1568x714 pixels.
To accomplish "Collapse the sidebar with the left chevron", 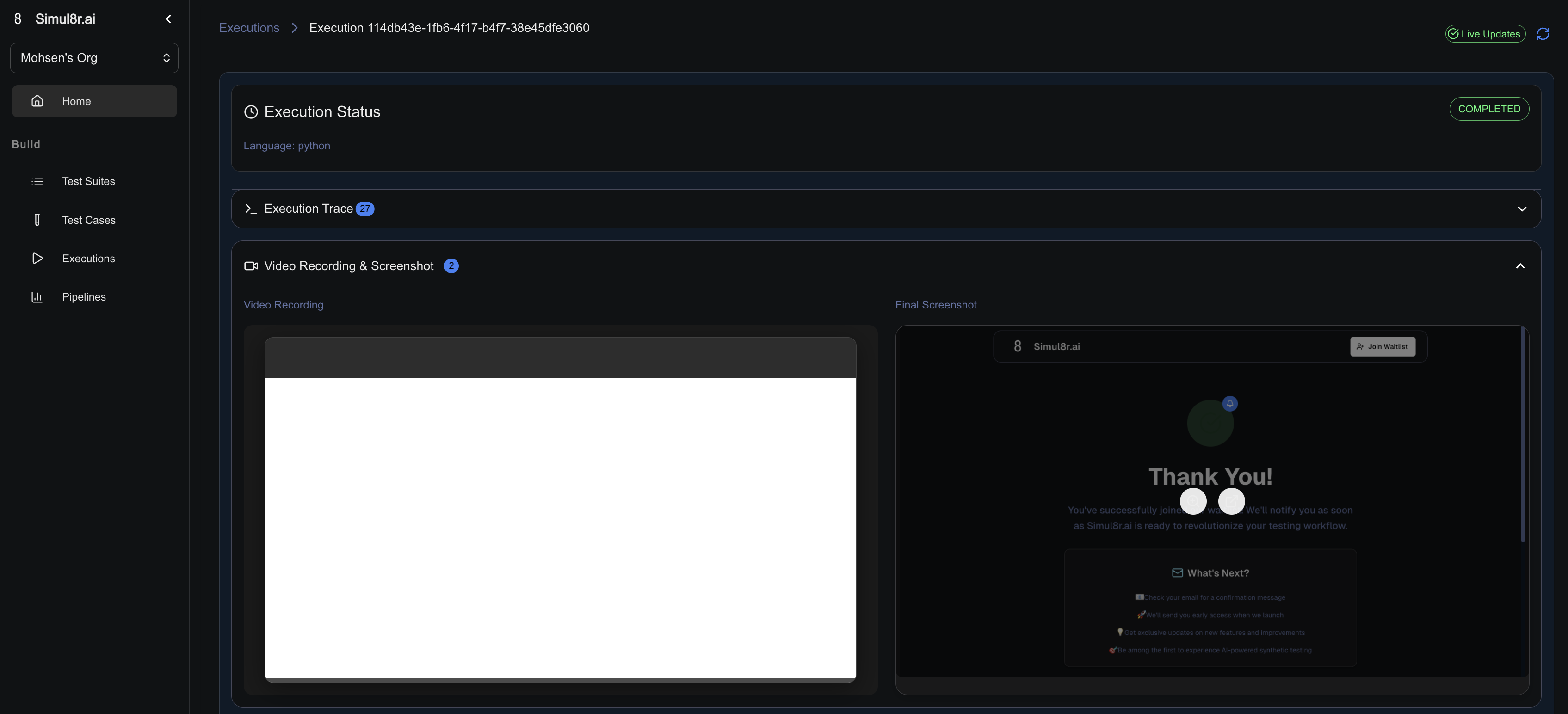I will tap(169, 19).
